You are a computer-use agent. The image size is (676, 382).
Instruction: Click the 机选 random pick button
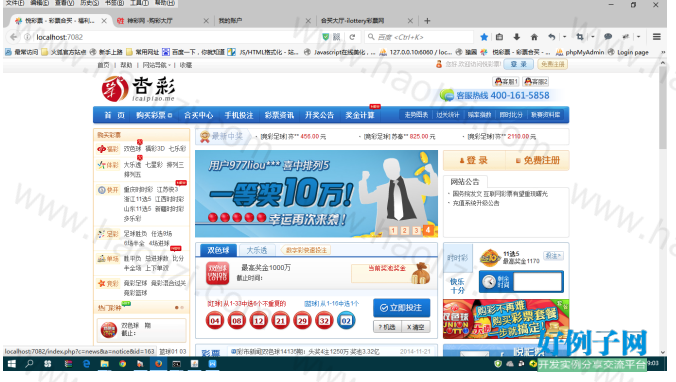point(387,327)
